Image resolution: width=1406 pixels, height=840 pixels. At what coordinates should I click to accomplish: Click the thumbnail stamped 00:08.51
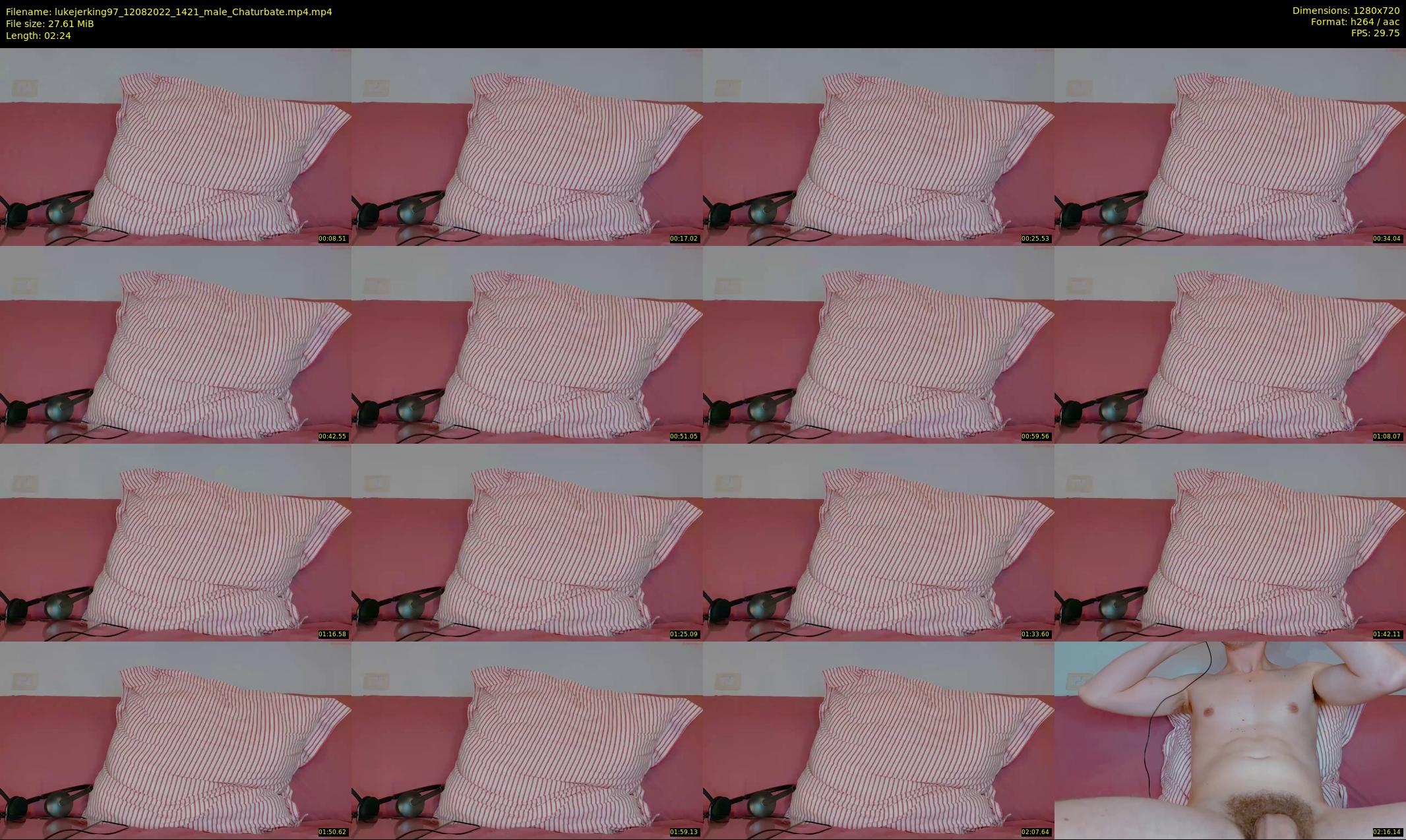point(175,146)
